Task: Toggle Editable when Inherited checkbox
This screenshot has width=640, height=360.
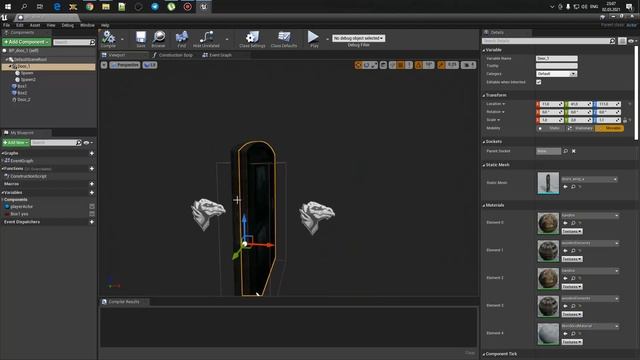Action: click(x=539, y=82)
